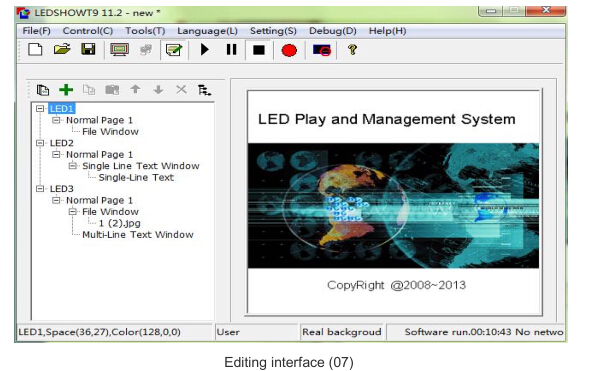The width and height of the screenshot is (589, 371).
Task: Maximize the LEDSHOWT9 window
Action: [x=514, y=11]
